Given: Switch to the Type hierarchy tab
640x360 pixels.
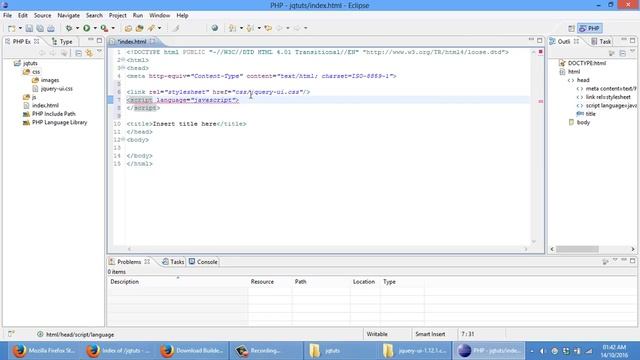Looking at the screenshot, I should click(x=62, y=42).
